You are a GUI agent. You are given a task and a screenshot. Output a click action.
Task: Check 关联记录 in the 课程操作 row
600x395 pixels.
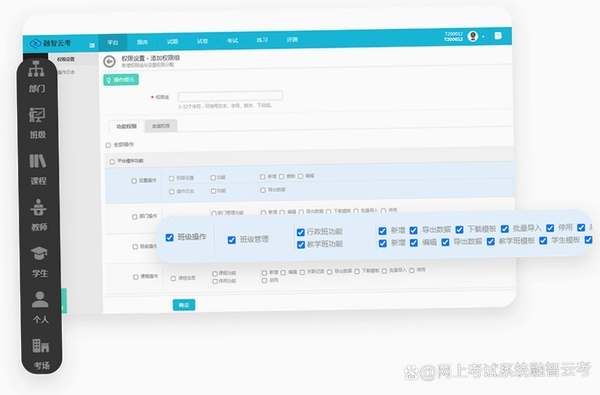click(302, 272)
